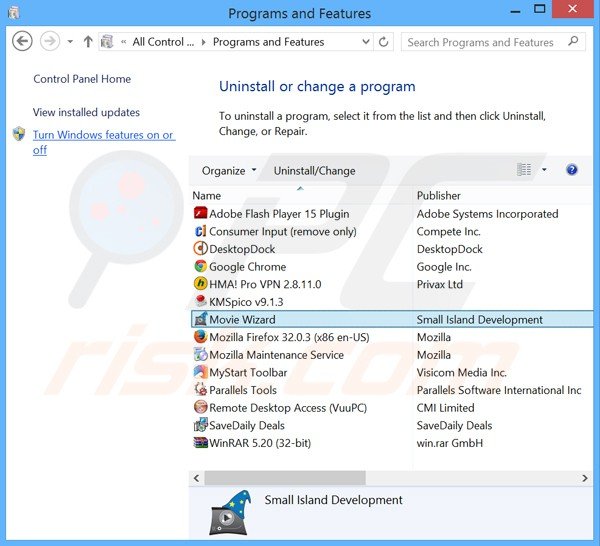Viewport: 600px width, 546px height.
Task: Click the DesktopDock program icon
Action: pyautogui.click(x=201, y=248)
